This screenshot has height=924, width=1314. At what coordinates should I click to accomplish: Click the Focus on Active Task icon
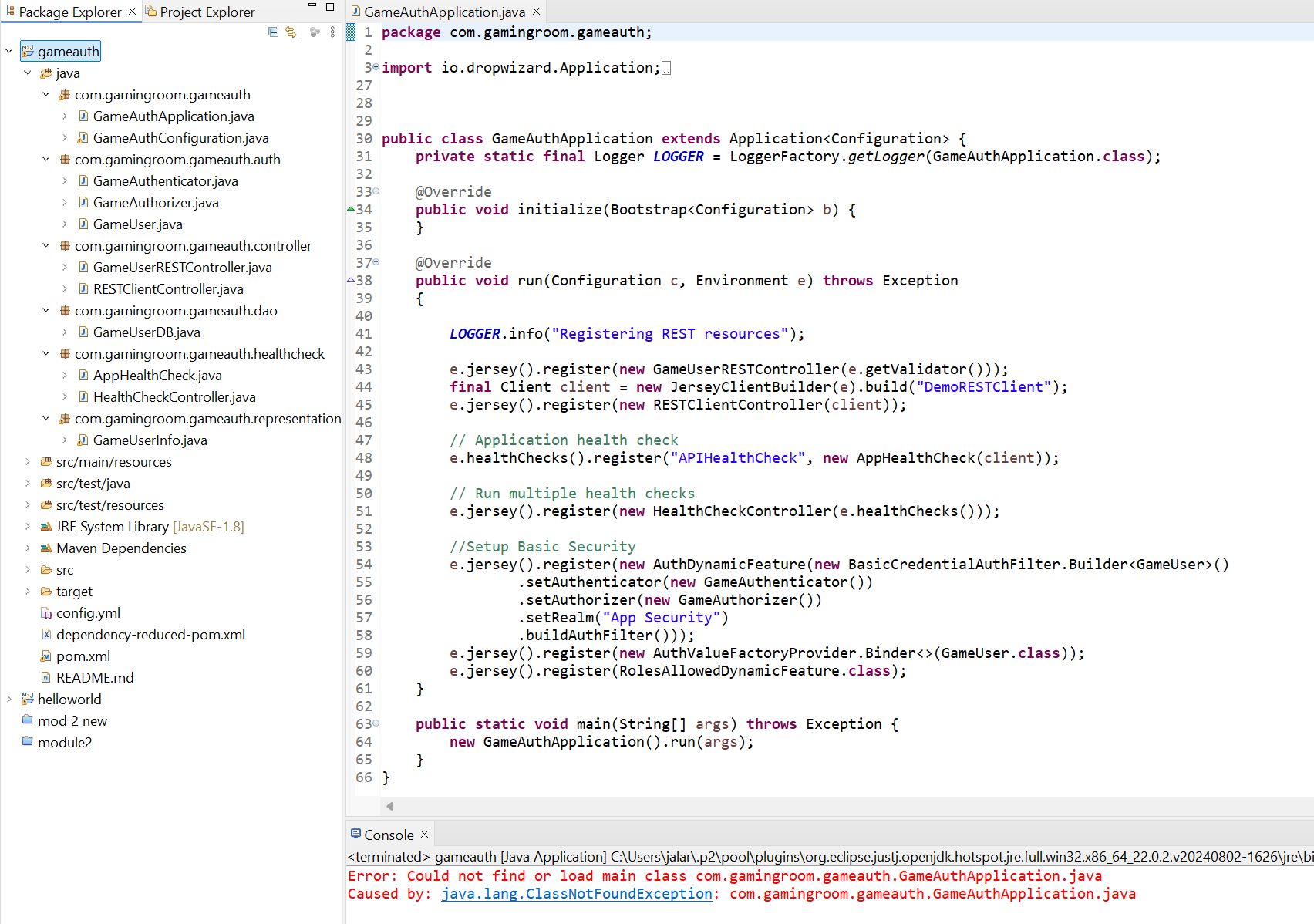click(x=315, y=32)
